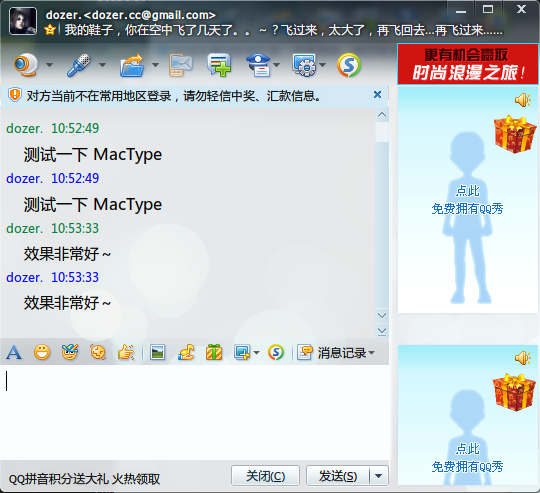The height and width of the screenshot is (493, 540).
Task: Send a file using folder icon
Action: [132, 64]
